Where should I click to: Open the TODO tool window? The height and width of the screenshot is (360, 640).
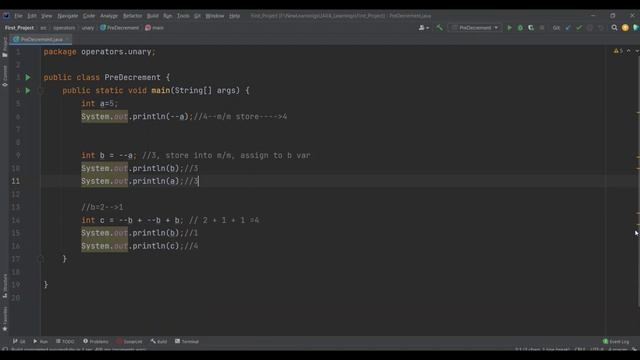[x=65, y=341]
